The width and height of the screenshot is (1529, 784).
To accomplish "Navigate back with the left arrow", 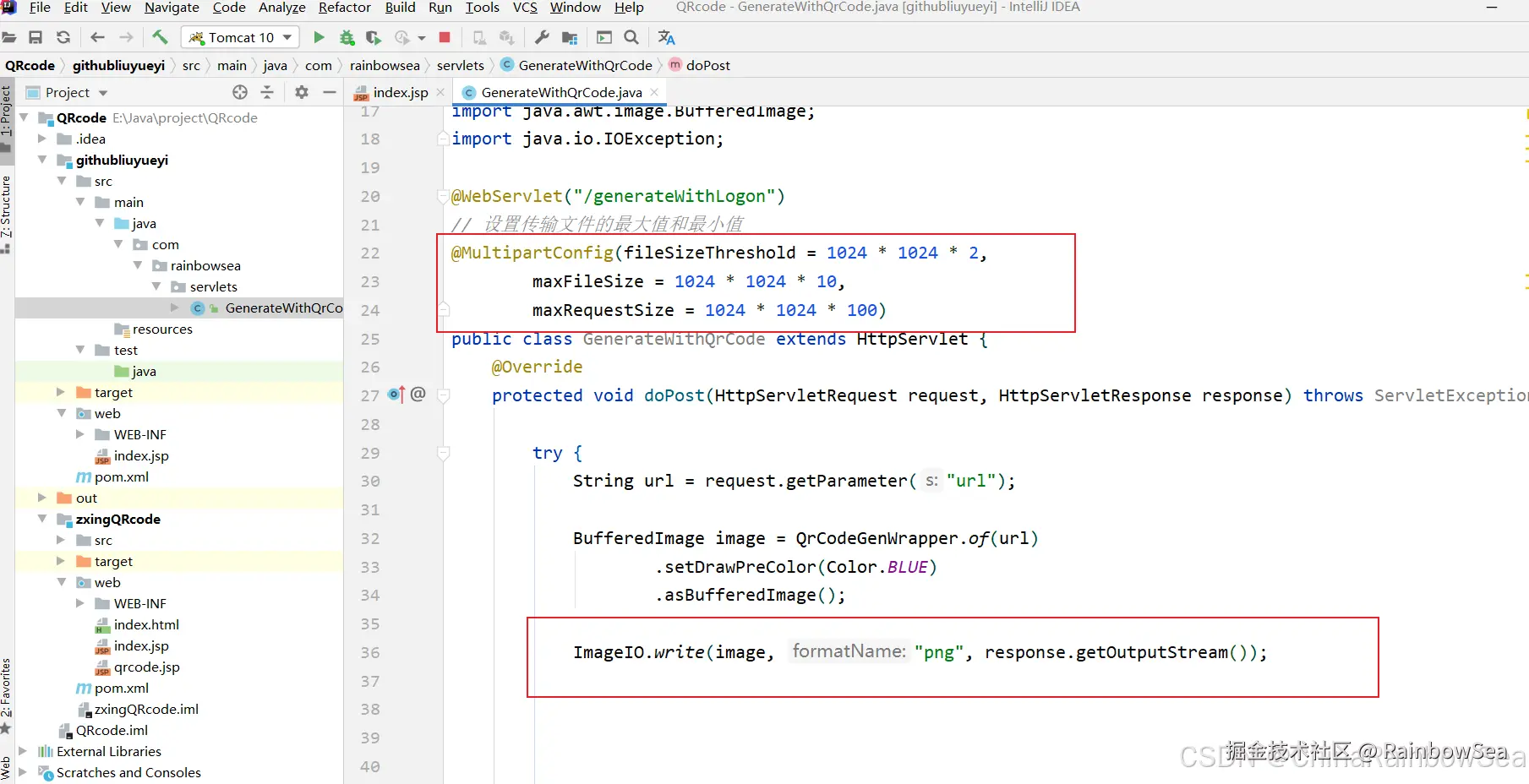I will (x=97, y=37).
